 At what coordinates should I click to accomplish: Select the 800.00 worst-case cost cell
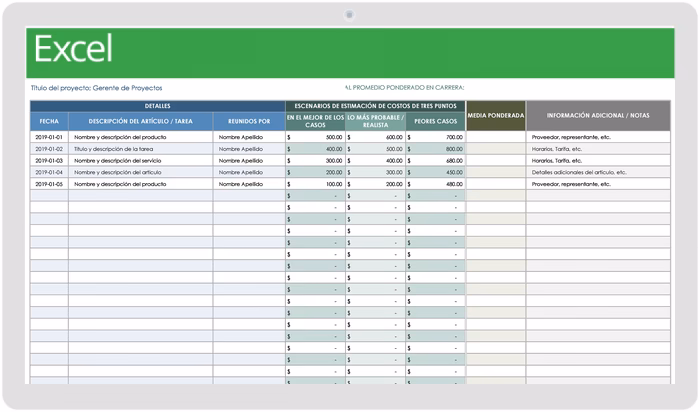tap(435, 149)
